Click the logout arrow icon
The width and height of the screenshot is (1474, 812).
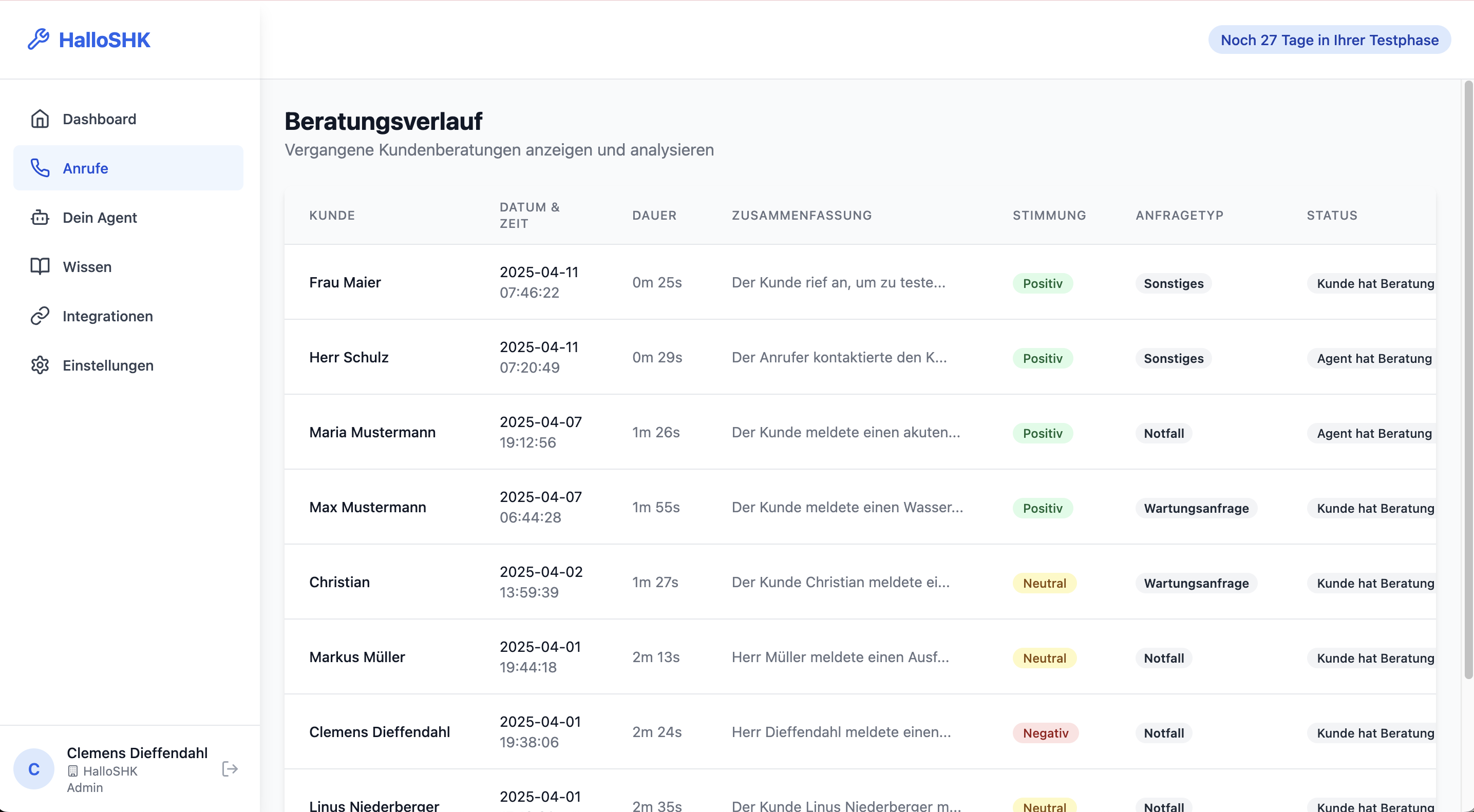(x=230, y=769)
